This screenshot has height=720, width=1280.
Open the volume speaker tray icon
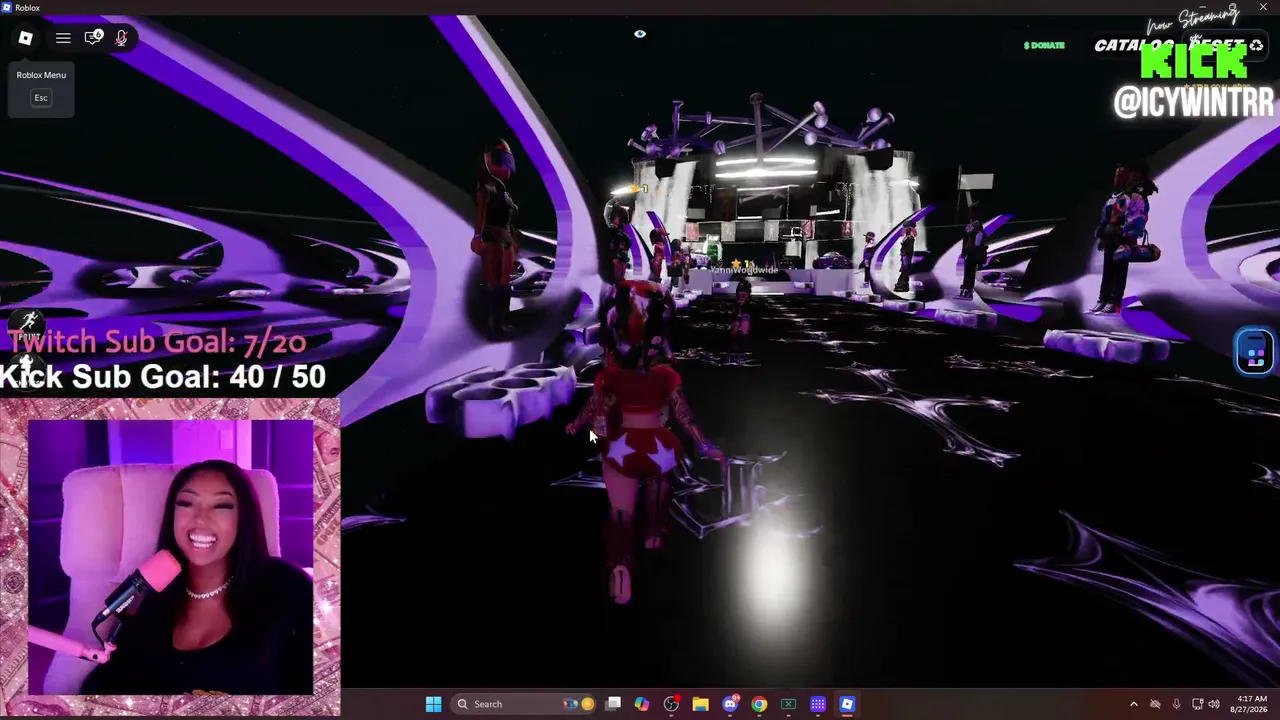[x=1214, y=704]
